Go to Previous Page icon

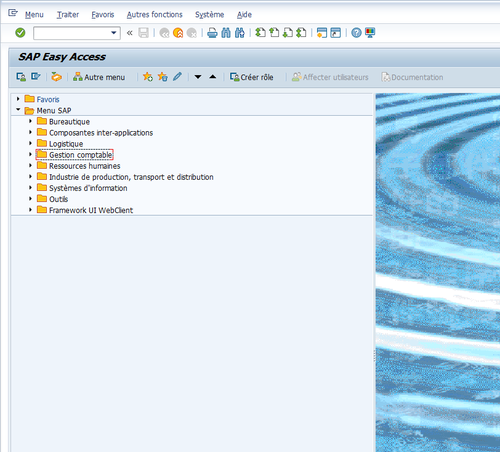click(x=274, y=33)
